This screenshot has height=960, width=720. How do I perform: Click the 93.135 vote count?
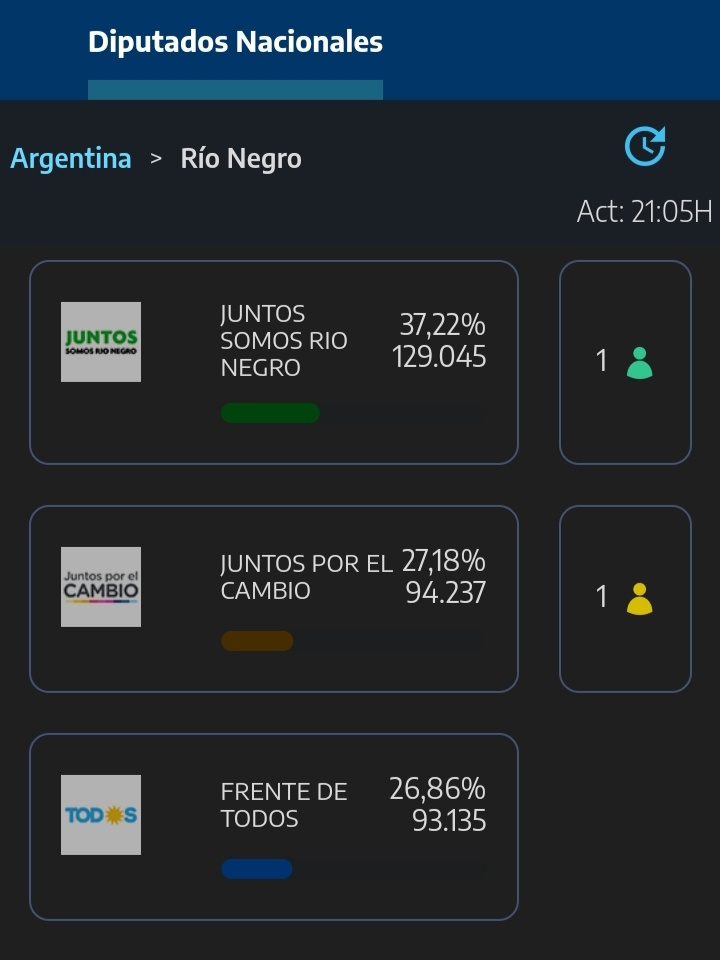[x=449, y=820]
